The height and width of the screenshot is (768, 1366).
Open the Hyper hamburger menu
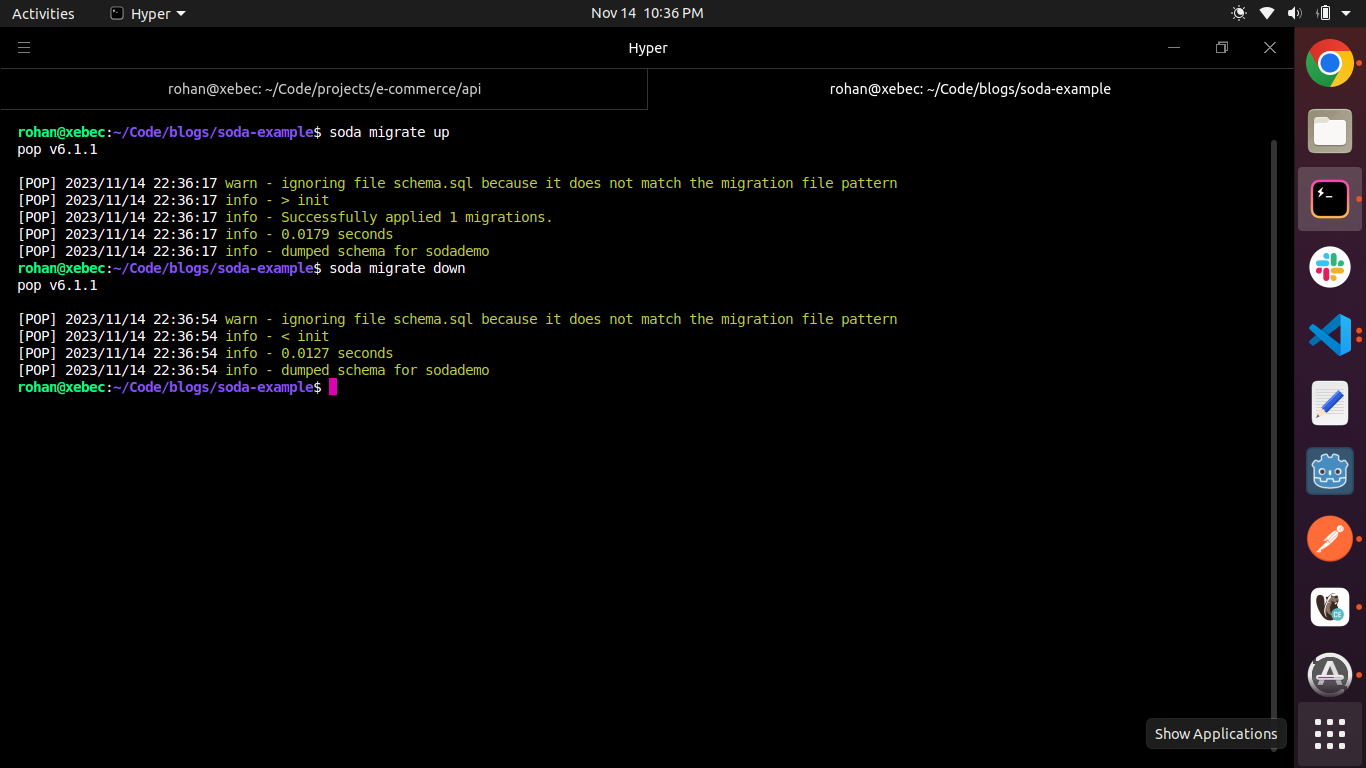[24, 47]
